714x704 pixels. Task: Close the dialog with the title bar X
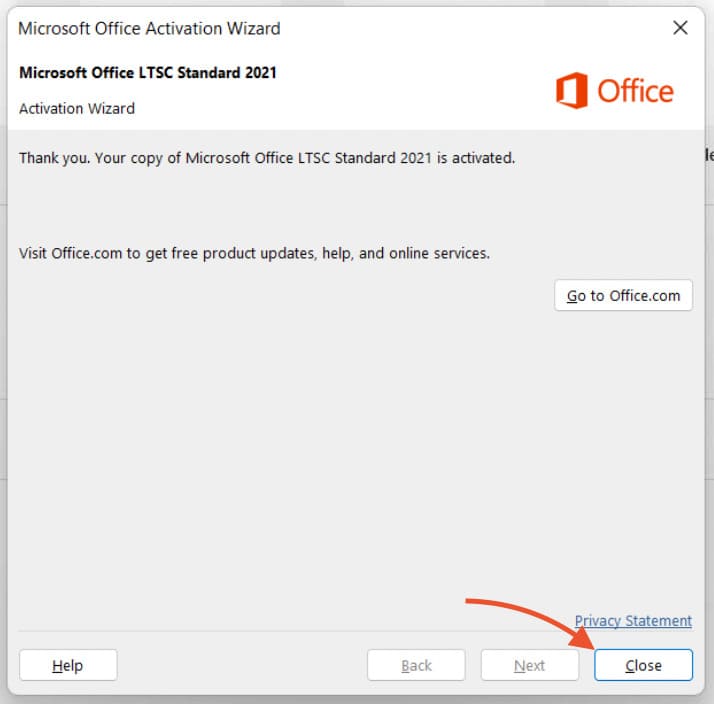680,28
